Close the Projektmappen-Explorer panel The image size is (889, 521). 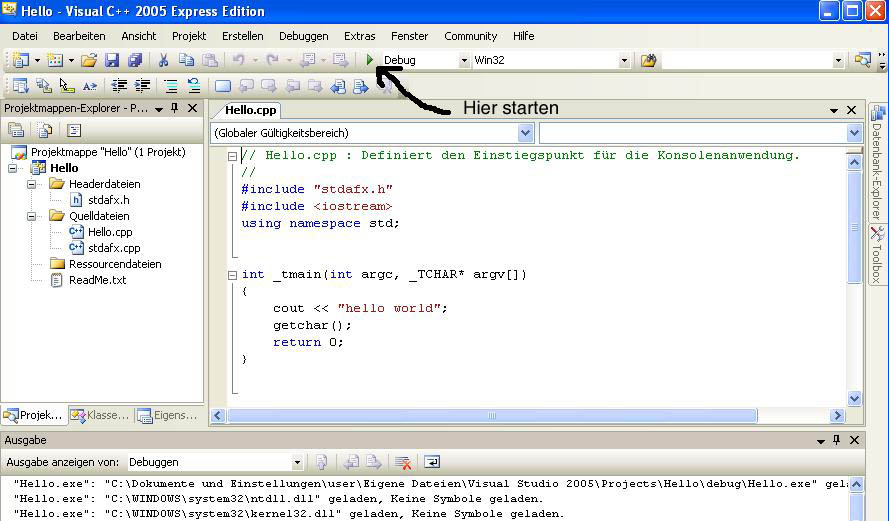pyautogui.click(x=193, y=108)
